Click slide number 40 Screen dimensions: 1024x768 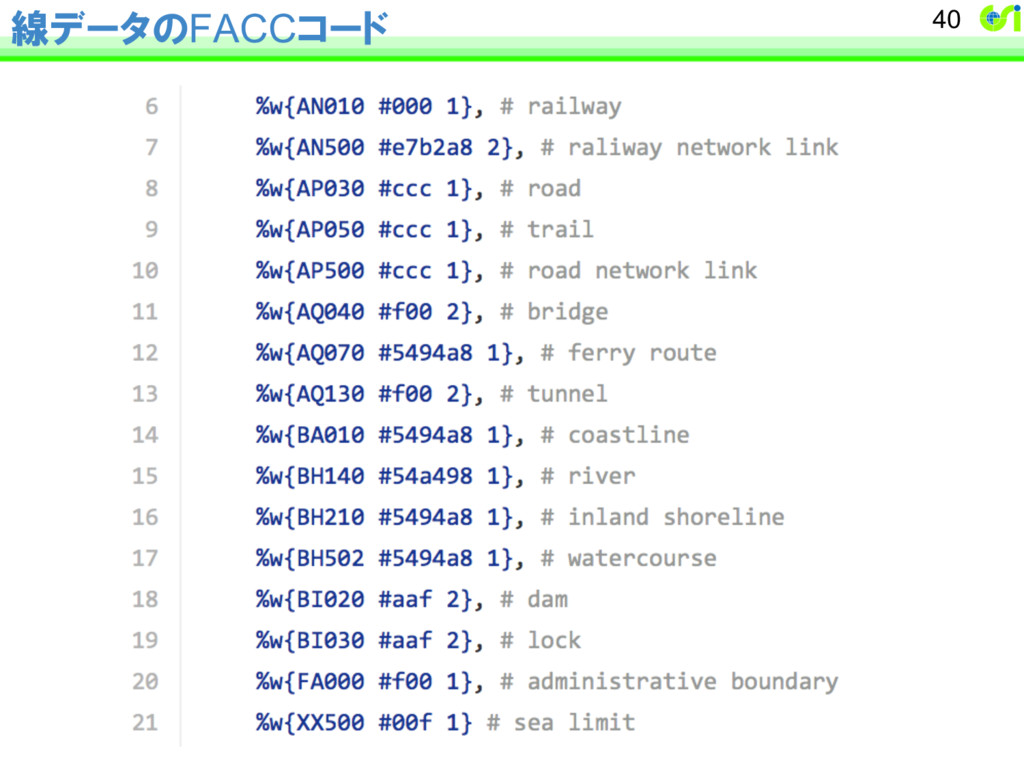point(946,20)
